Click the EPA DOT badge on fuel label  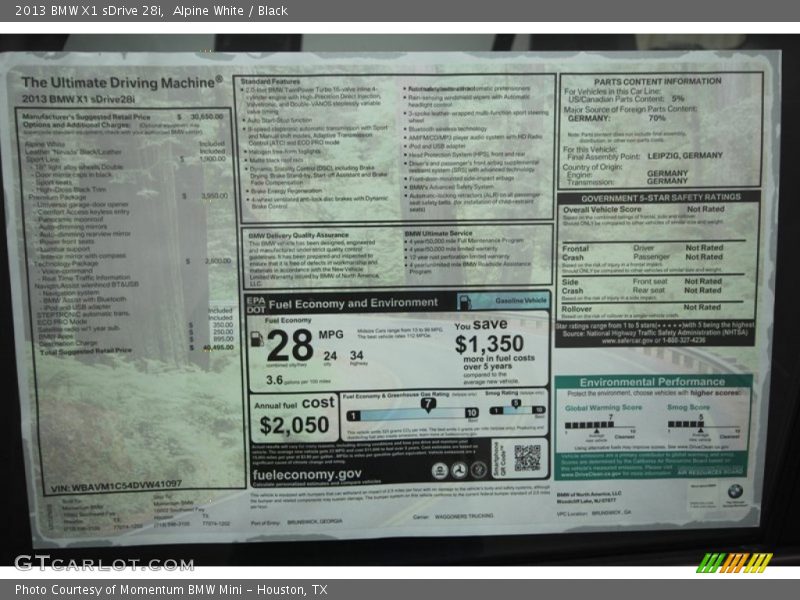click(x=256, y=305)
